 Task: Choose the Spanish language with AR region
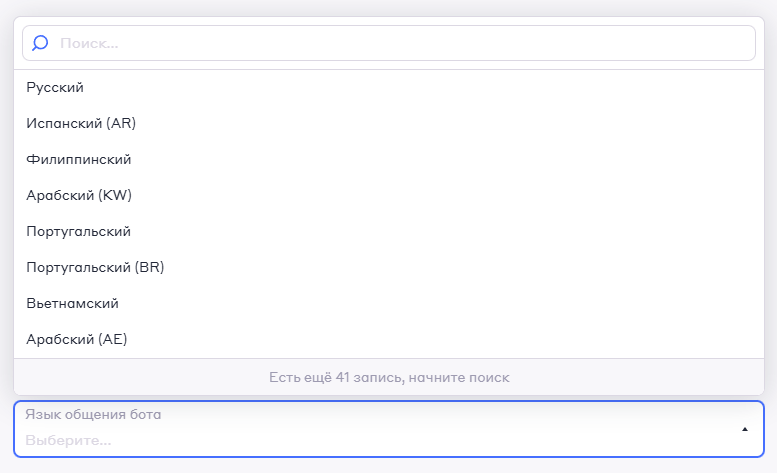pos(81,124)
